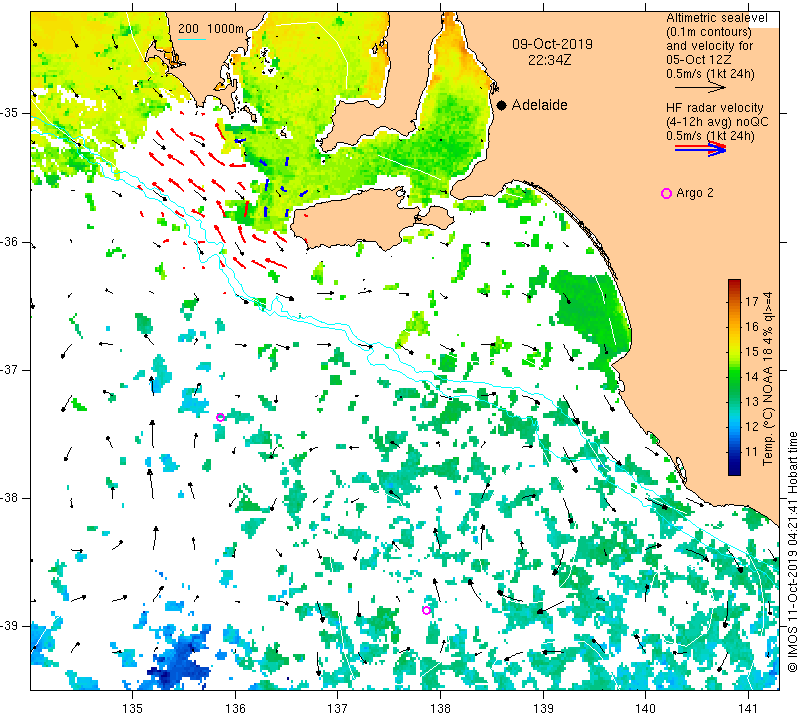The width and height of the screenshot is (800, 720).
Task: Click the '(4-12h avg) noQC' legend text
Action: pos(717,122)
